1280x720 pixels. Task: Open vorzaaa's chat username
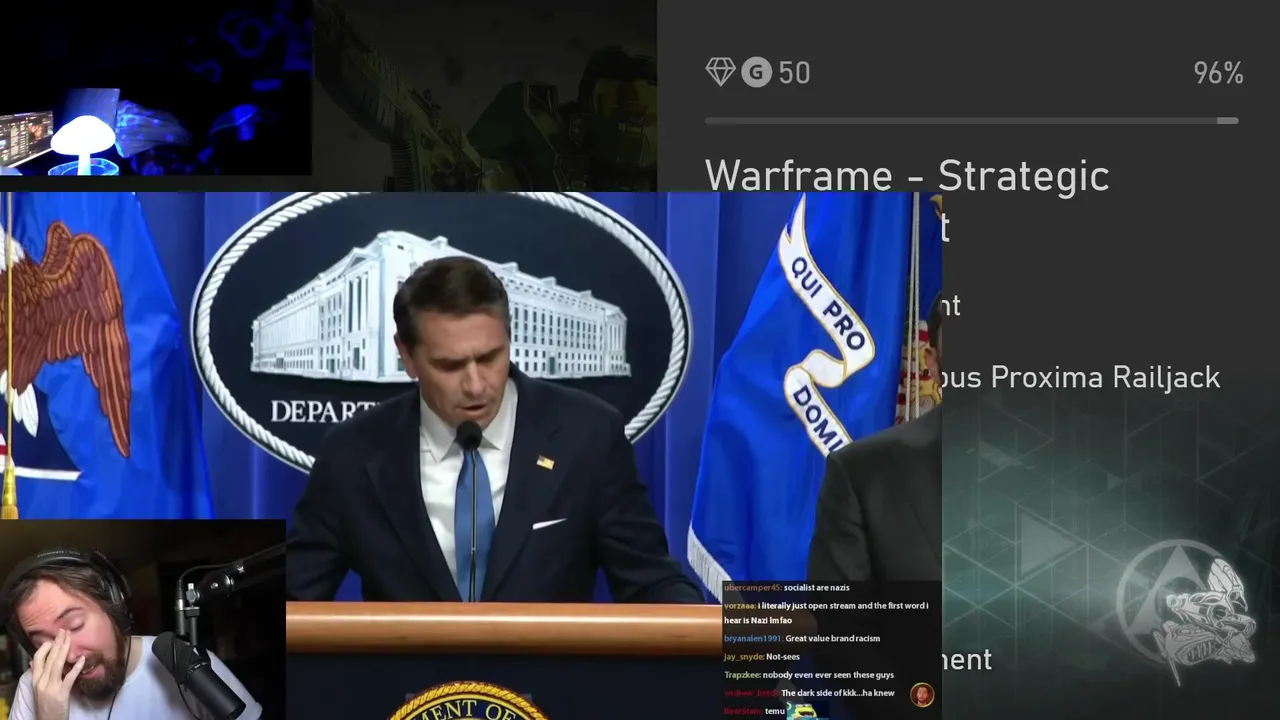(739, 605)
